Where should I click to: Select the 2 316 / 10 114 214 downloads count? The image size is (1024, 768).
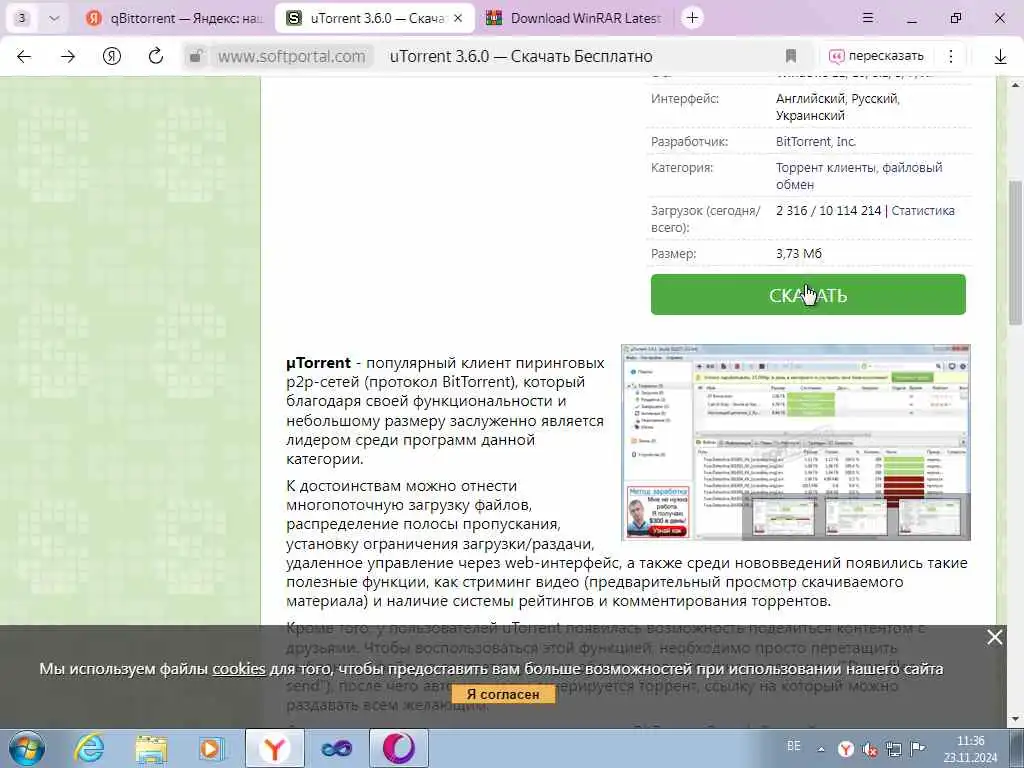click(829, 210)
